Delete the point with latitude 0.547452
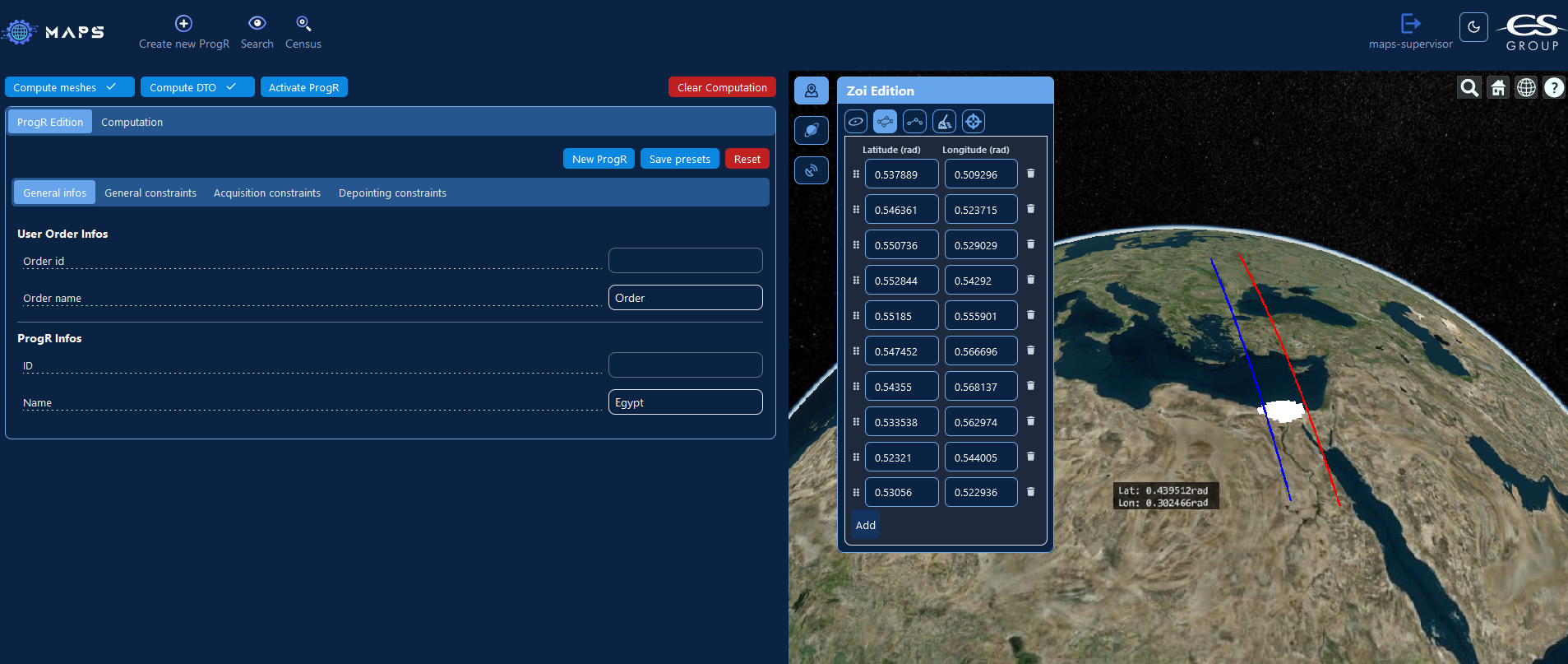This screenshot has width=1568, height=664. 1031,351
